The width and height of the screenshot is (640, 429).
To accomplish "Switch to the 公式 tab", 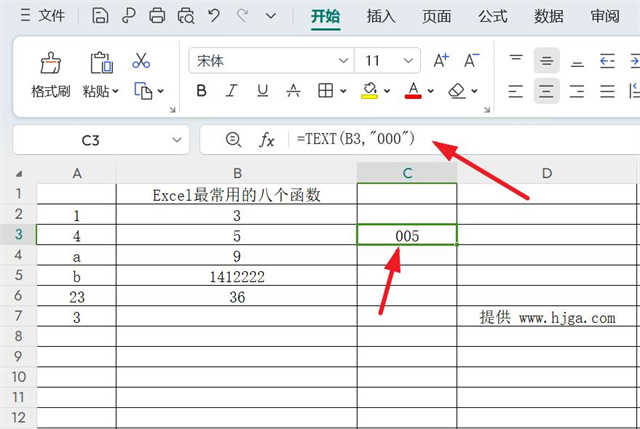I will pyautogui.click(x=493, y=17).
